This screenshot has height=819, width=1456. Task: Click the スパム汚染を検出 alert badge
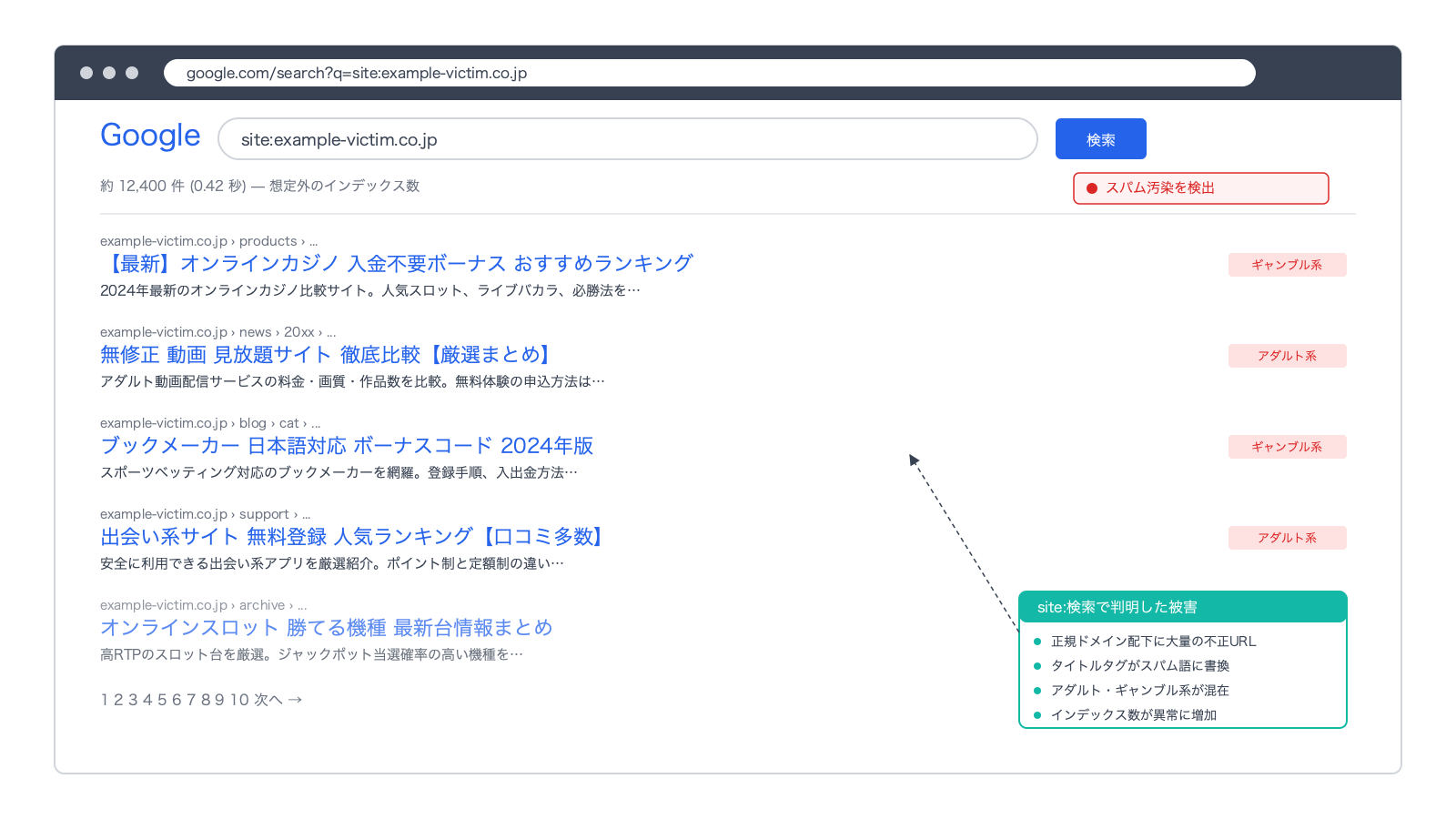pos(1201,188)
